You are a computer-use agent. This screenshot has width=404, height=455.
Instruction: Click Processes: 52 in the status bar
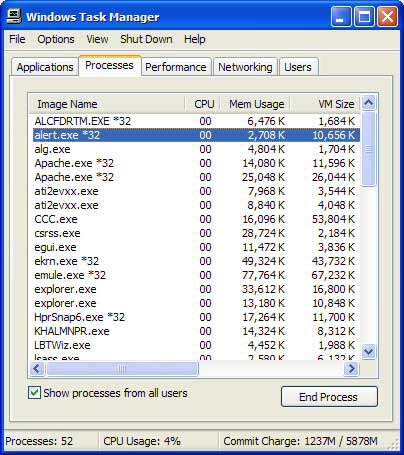(39, 441)
